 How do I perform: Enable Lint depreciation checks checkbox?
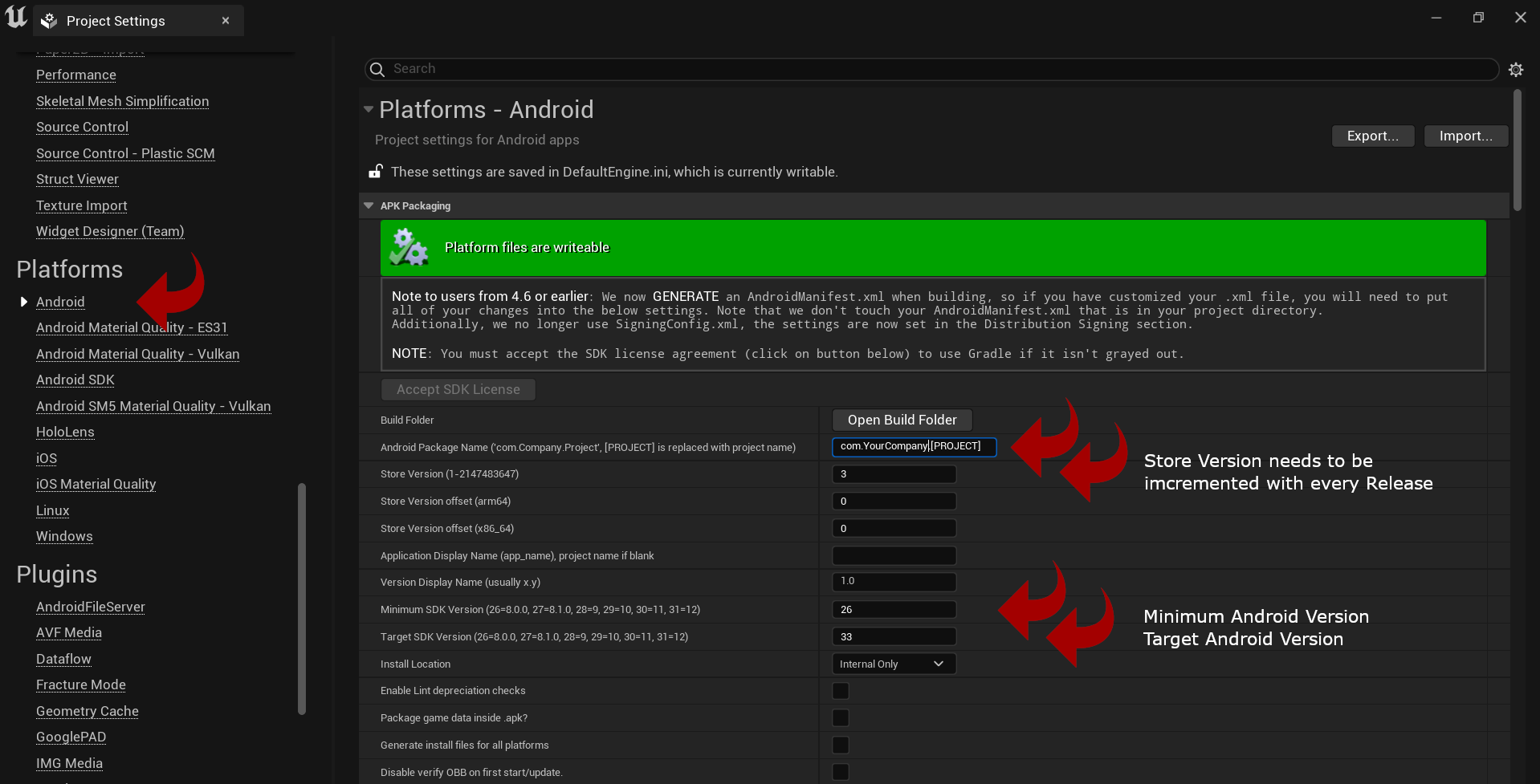click(841, 691)
